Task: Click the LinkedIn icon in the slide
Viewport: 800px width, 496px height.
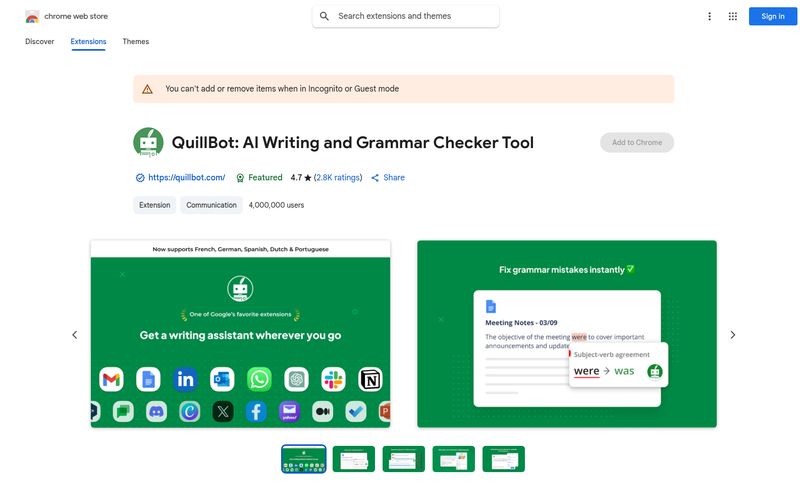Action: (185, 379)
